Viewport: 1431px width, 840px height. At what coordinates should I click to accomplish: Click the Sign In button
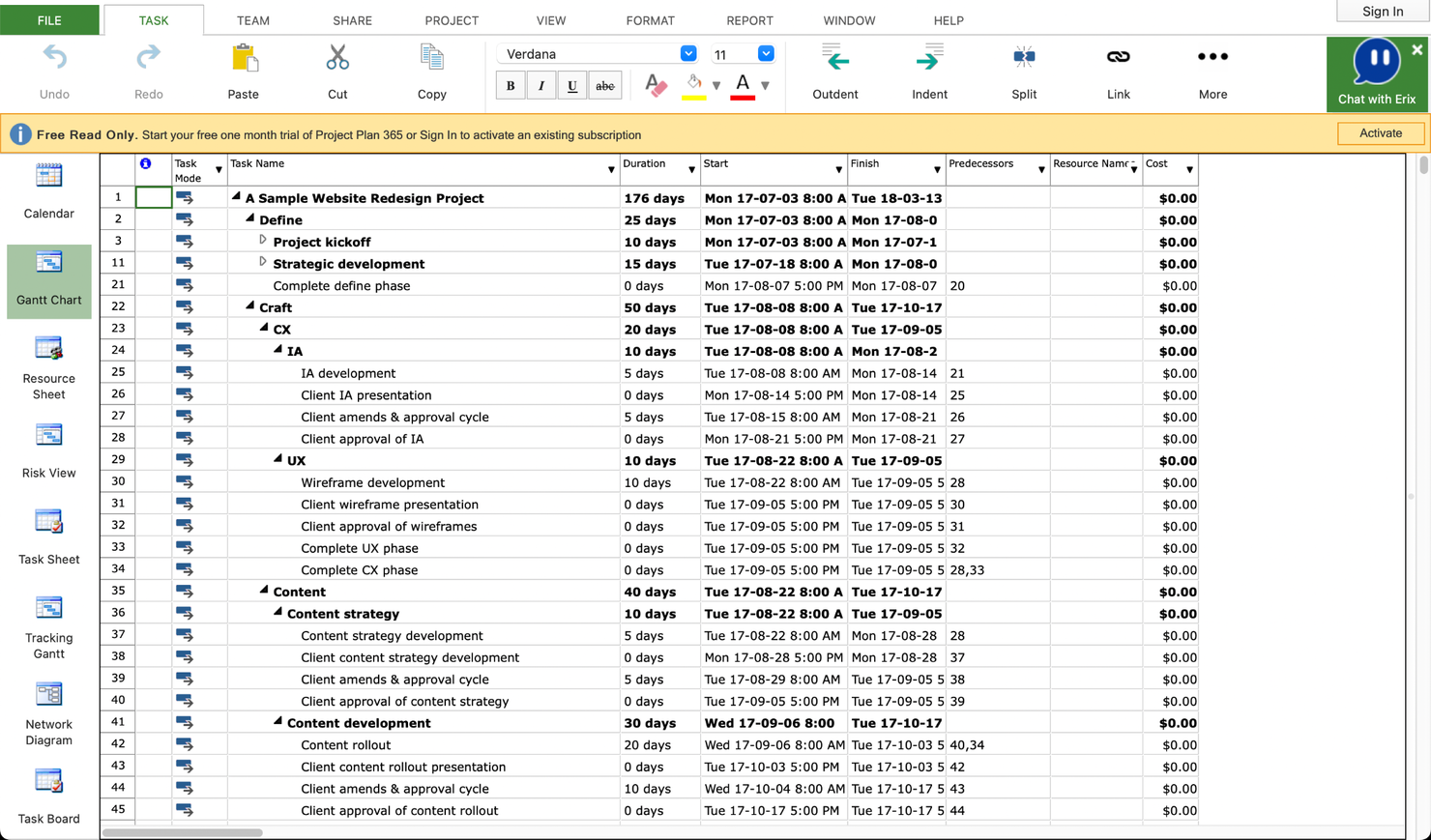point(1383,12)
